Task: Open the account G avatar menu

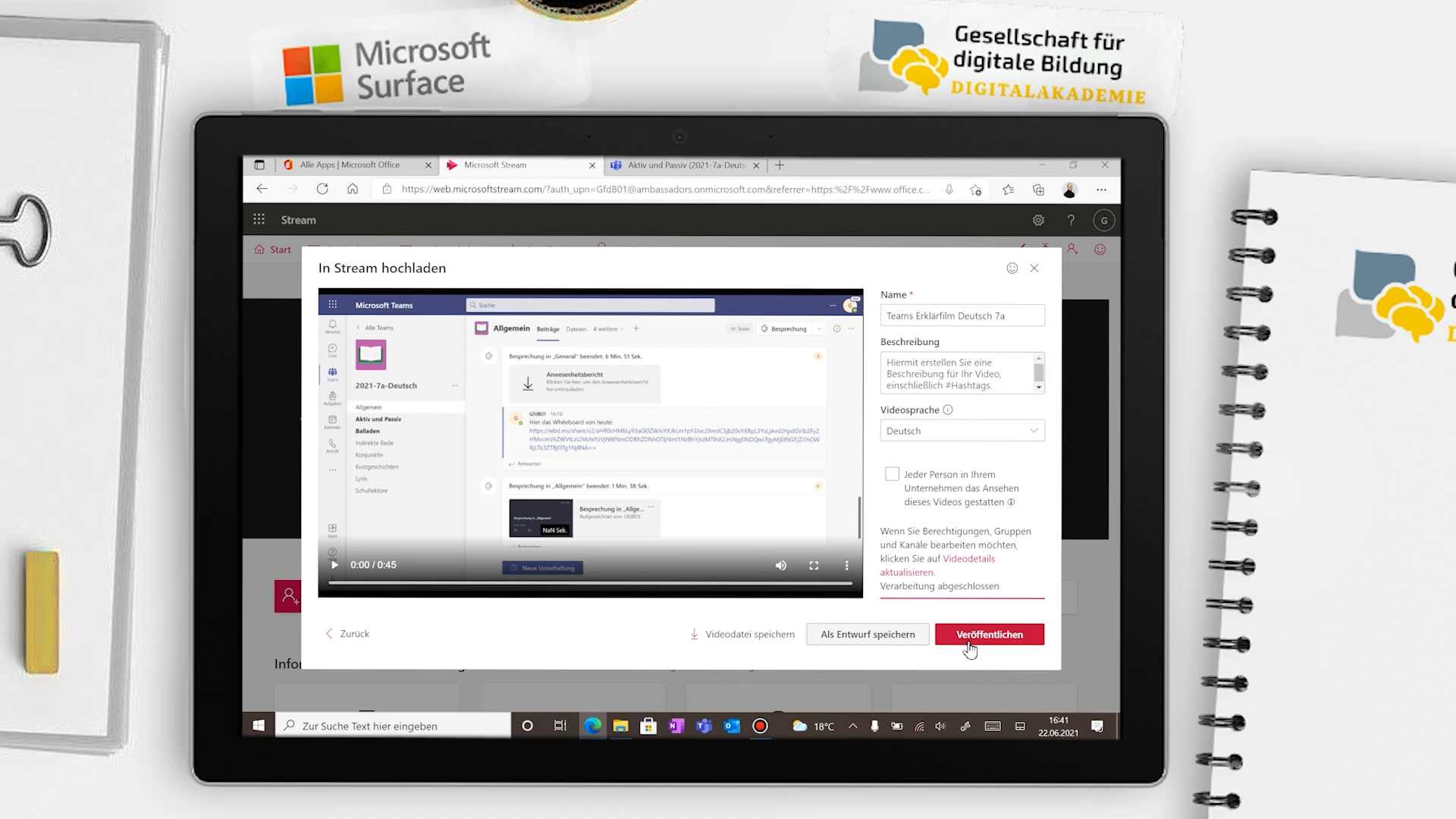Action: tap(1104, 221)
